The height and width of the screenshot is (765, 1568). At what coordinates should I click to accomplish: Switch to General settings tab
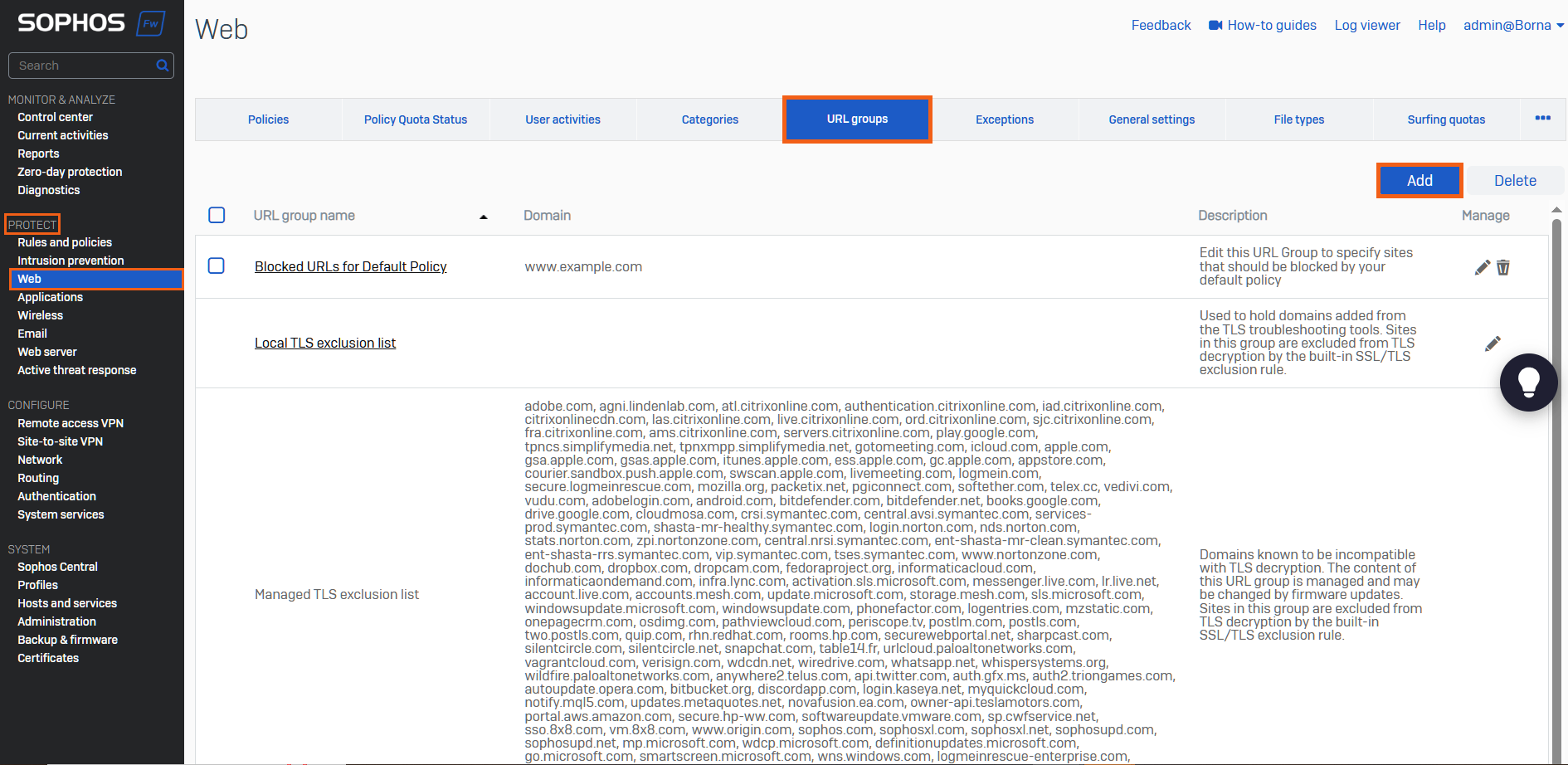click(1152, 119)
